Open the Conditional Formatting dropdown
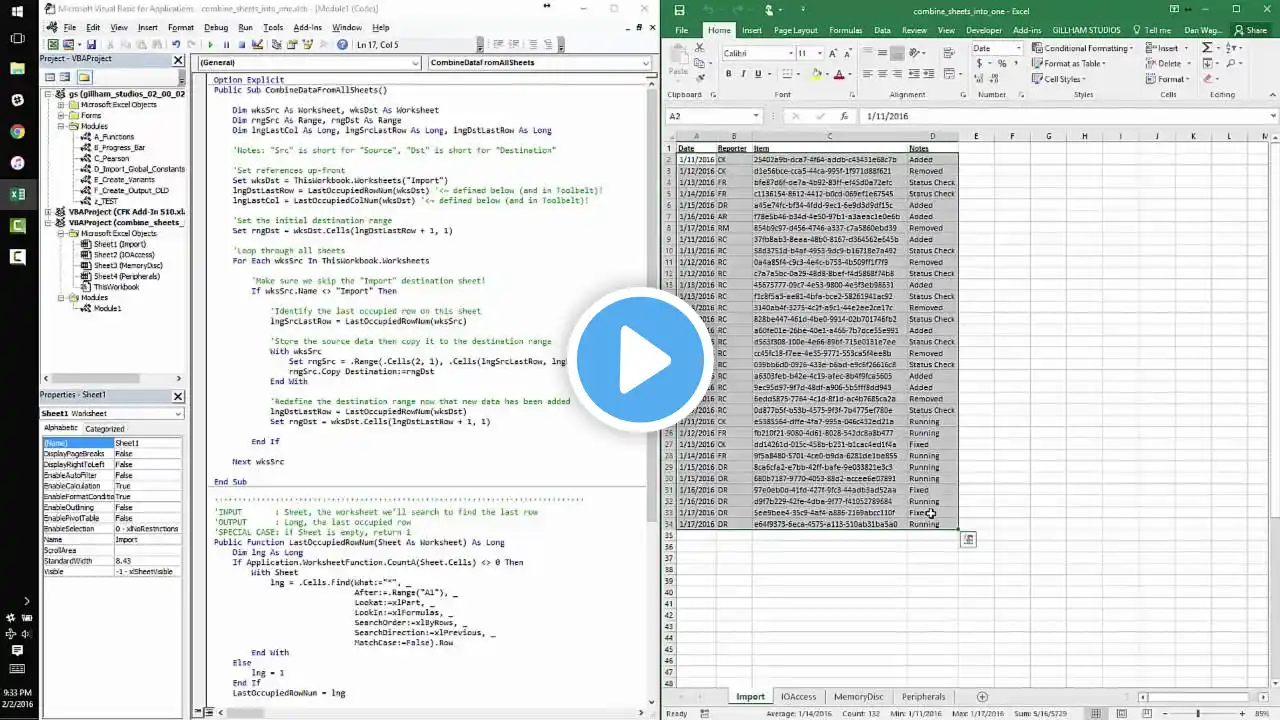 pos(1084,48)
